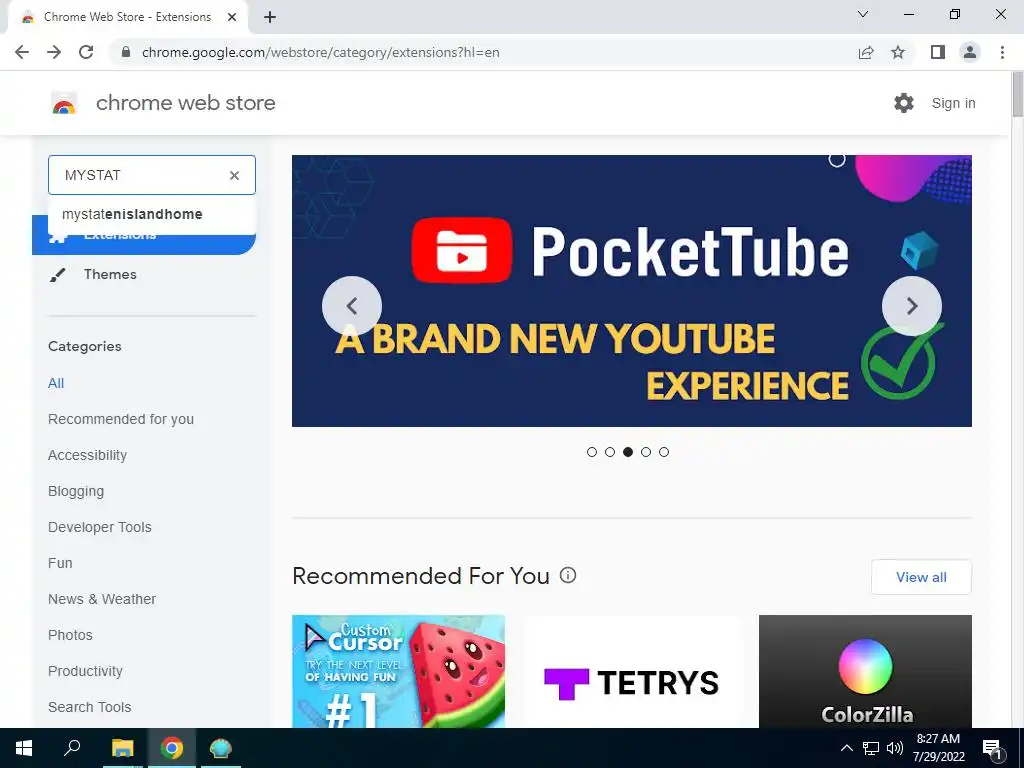The width and height of the screenshot is (1024, 768).
Task: Select the Productivity category
Action: pyautogui.click(x=86, y=671)
